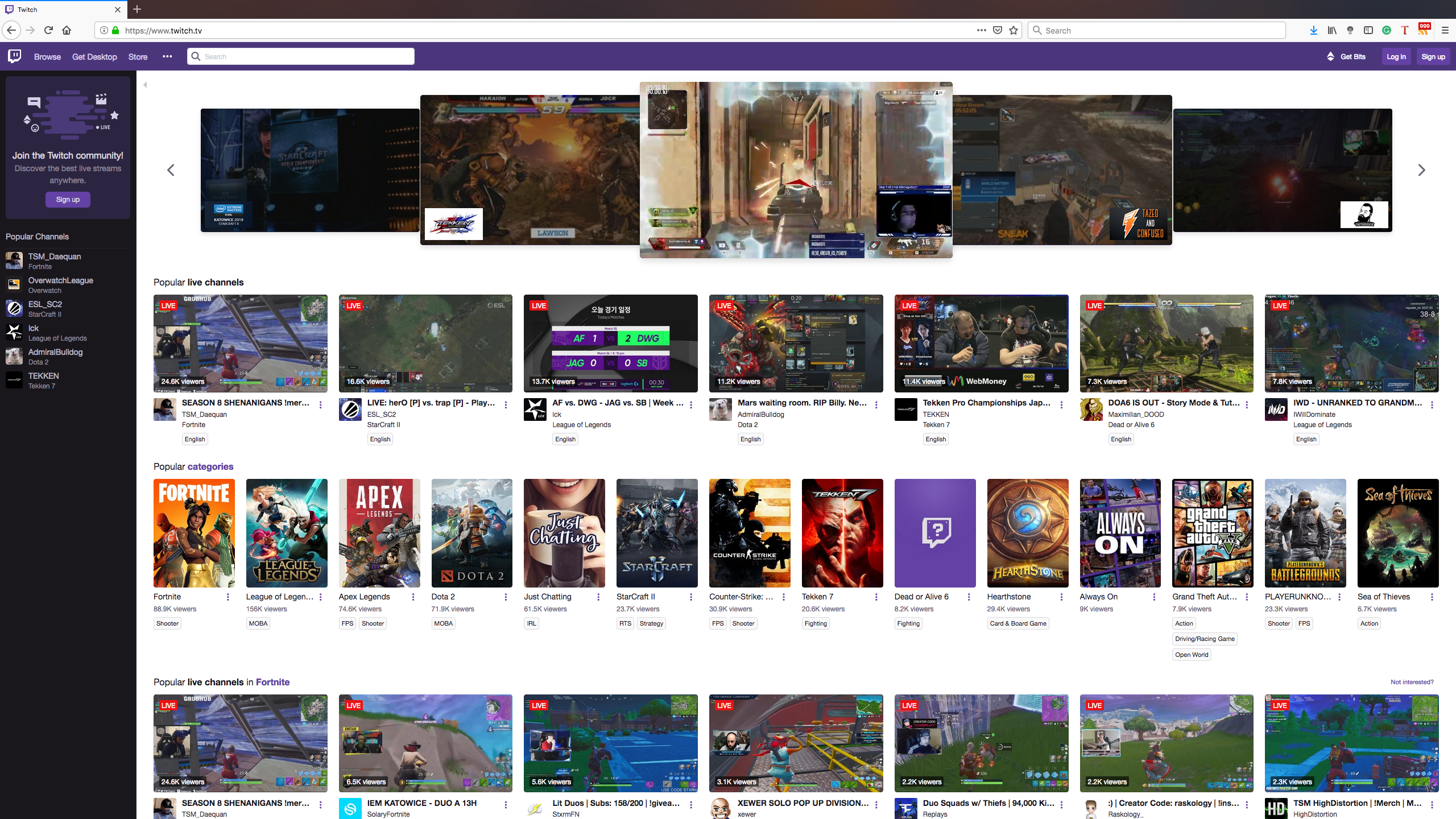Open Apex Legends category thumbnail

point(379,533)
